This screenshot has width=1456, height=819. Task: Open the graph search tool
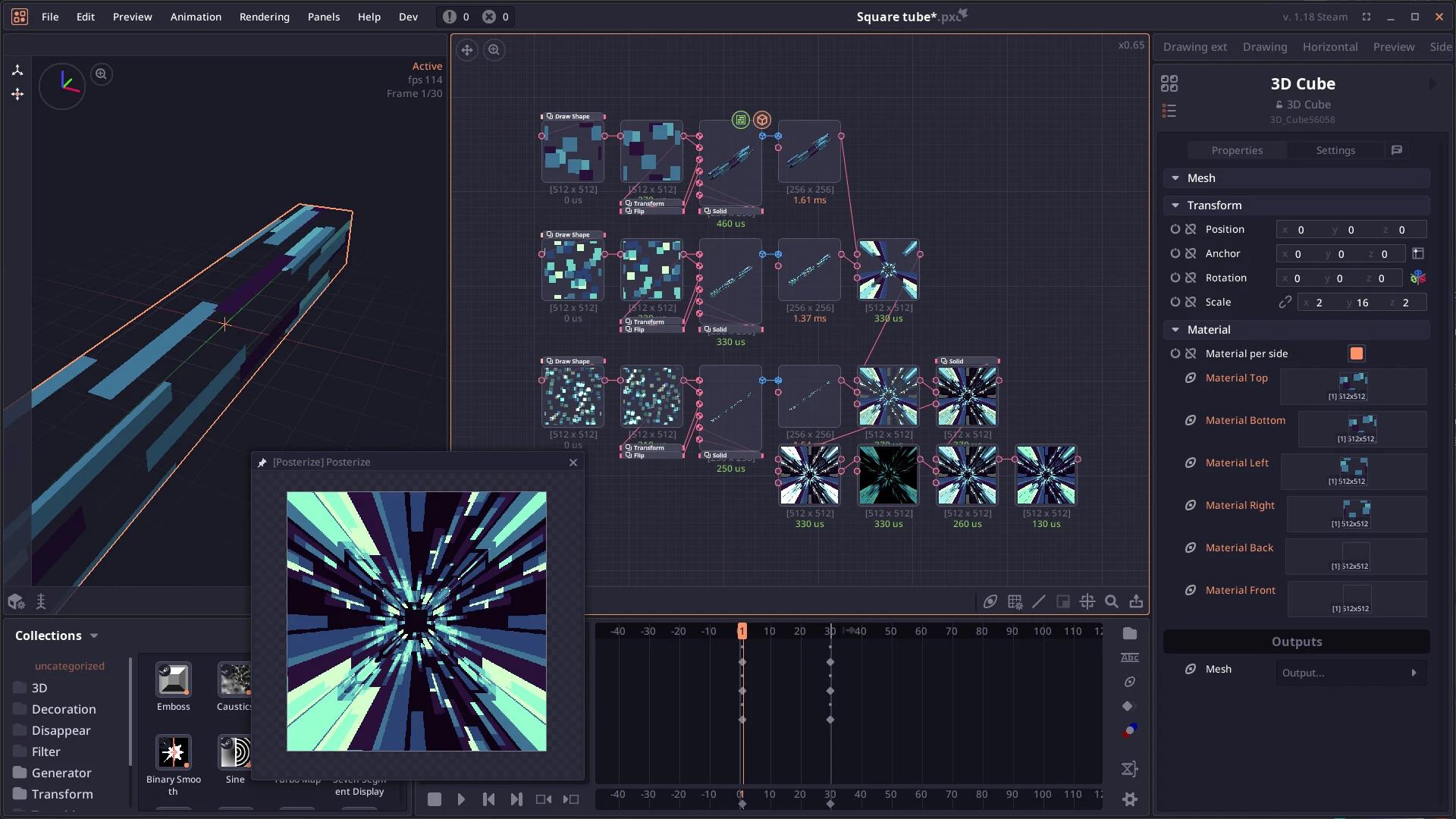pyautogui.click(x=1112, y=601)
